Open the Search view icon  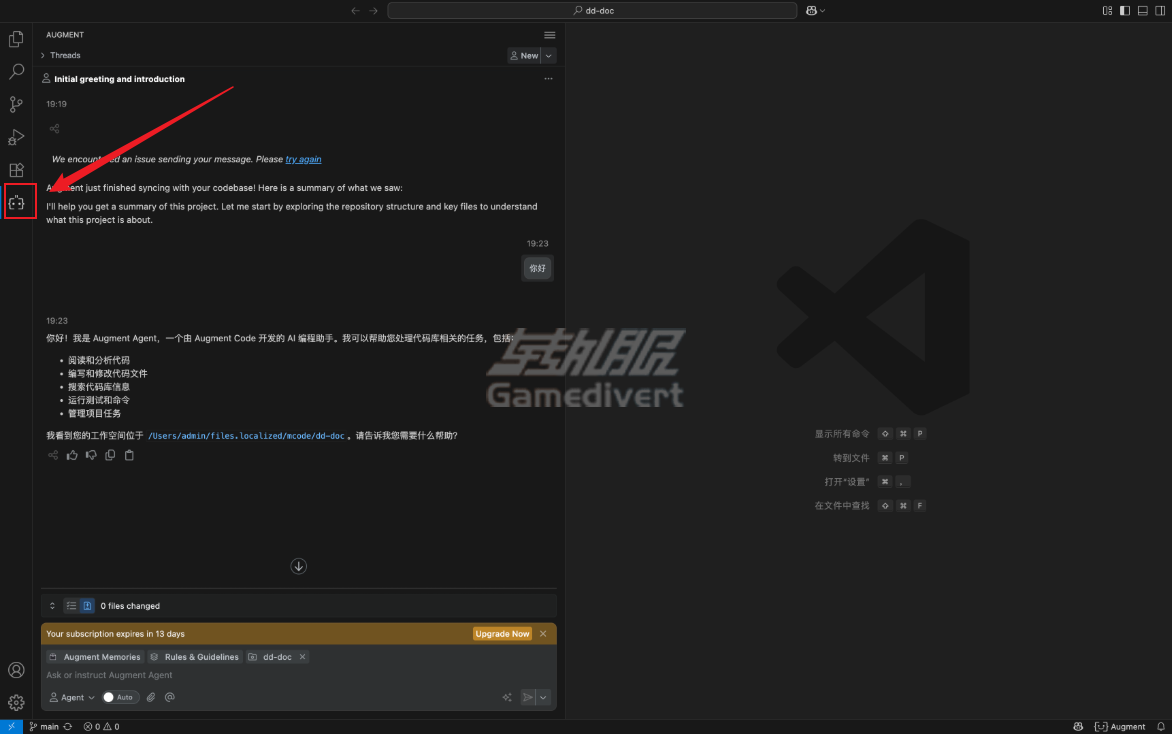pos(15,71)
